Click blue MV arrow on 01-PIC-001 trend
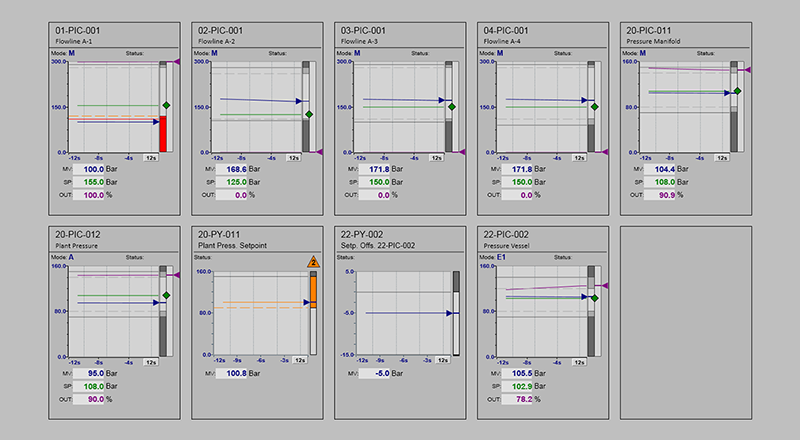 click(156, 122)
